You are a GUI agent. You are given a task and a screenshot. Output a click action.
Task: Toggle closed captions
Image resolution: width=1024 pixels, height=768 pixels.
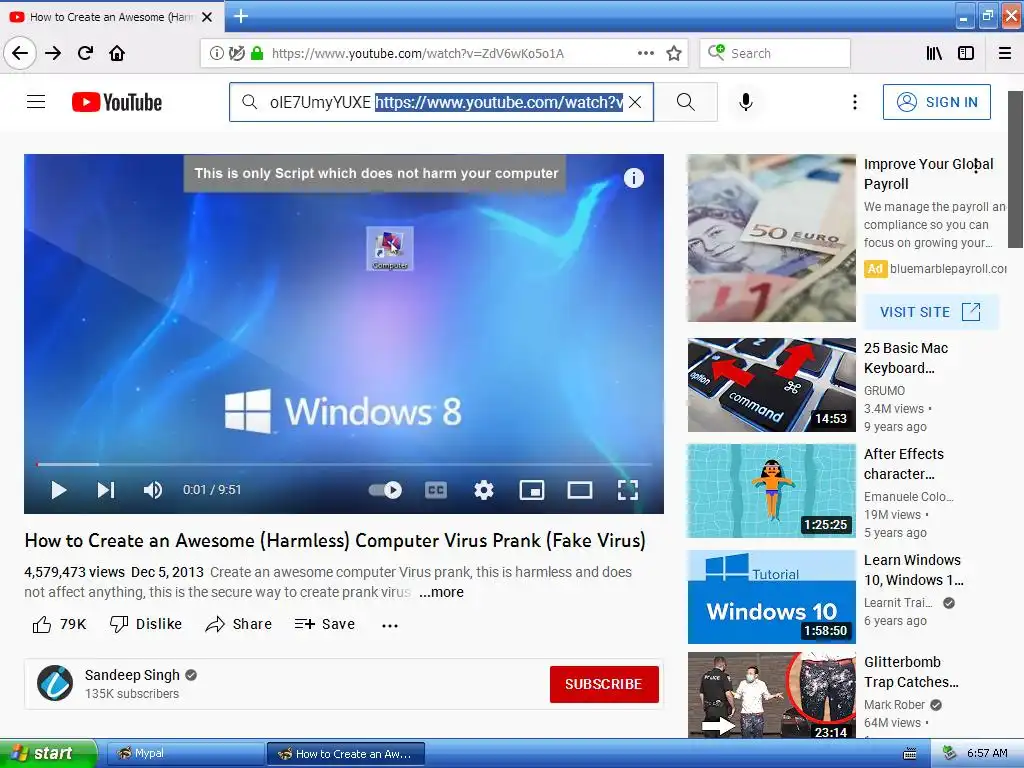(x=436, y=490)
